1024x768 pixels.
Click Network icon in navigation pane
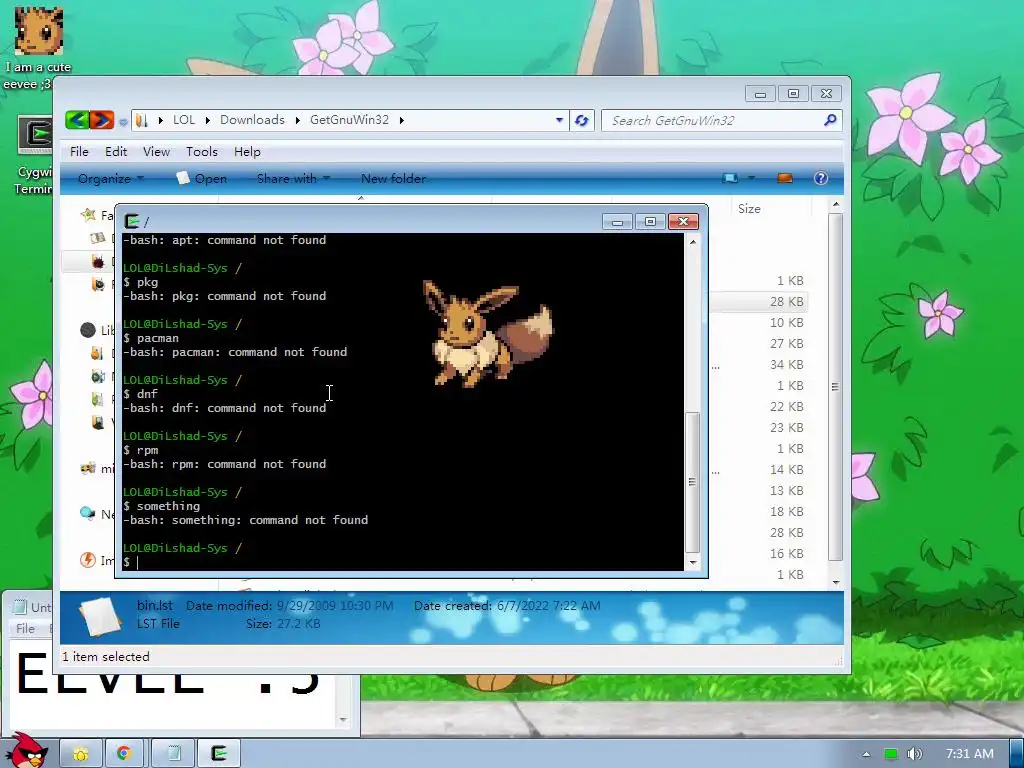[x=88, y=514]
